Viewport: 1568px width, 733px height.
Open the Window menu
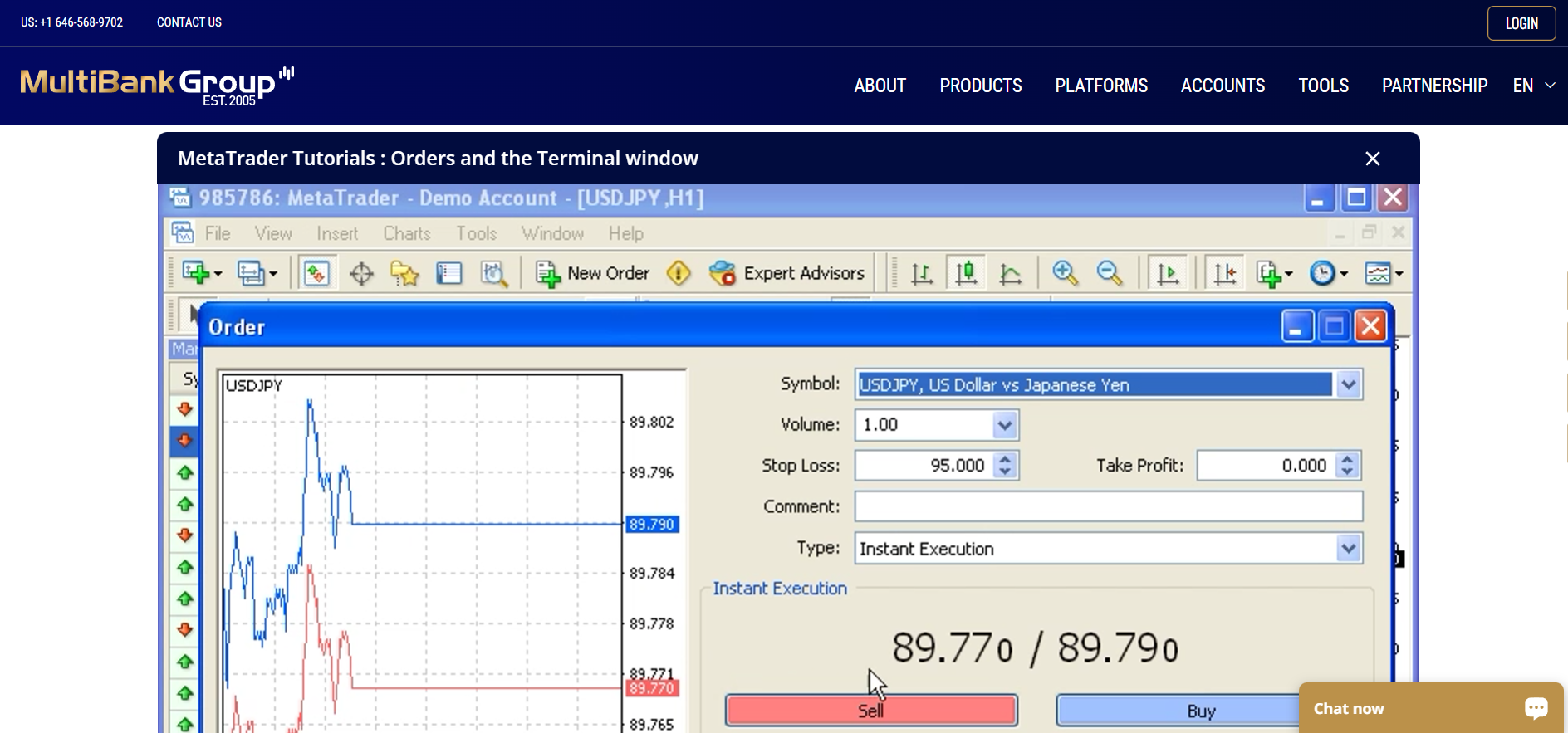tap(552, 233)
